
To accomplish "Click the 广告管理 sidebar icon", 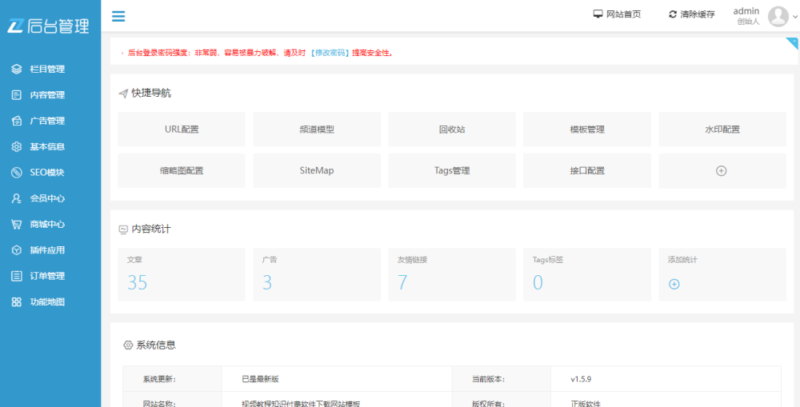I will pos(16,121).
